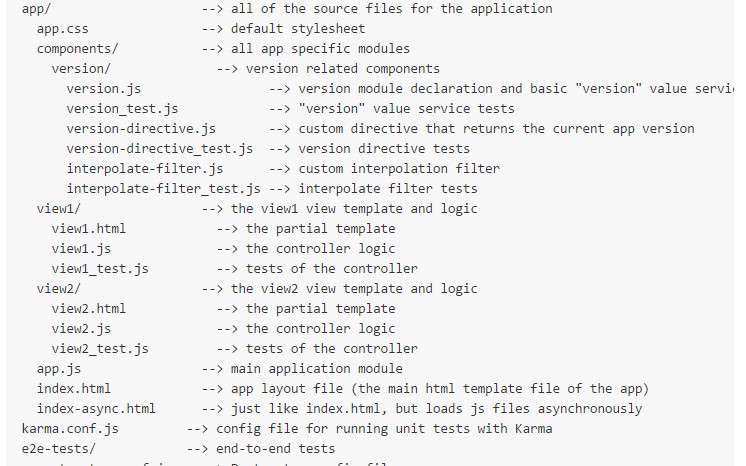
Task: Click the version-directive.js entry
Action: (x=141, y=129)
